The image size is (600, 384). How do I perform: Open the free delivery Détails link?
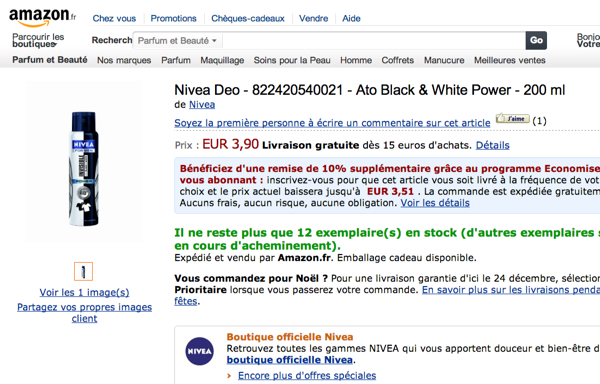coord(492,145)
